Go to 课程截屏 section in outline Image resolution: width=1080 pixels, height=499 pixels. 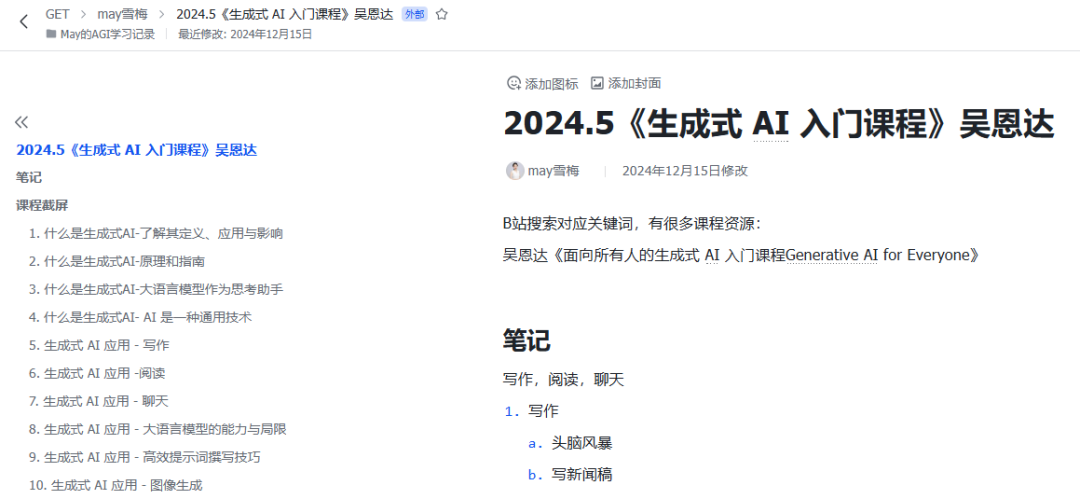tap(42, 205)
